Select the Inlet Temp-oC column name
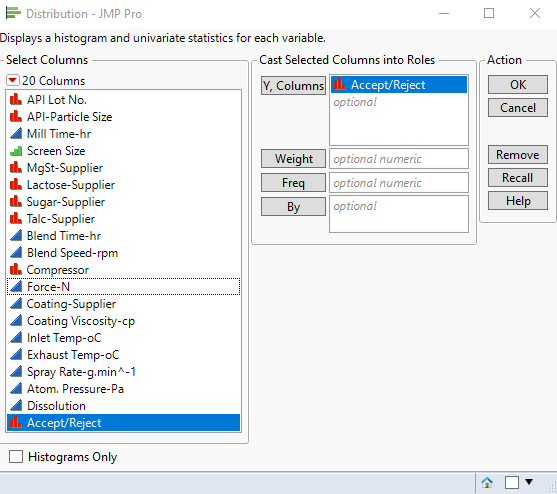The width and height of the screenshot is (557, 494). pyautogui.click(x=64, y=338)
